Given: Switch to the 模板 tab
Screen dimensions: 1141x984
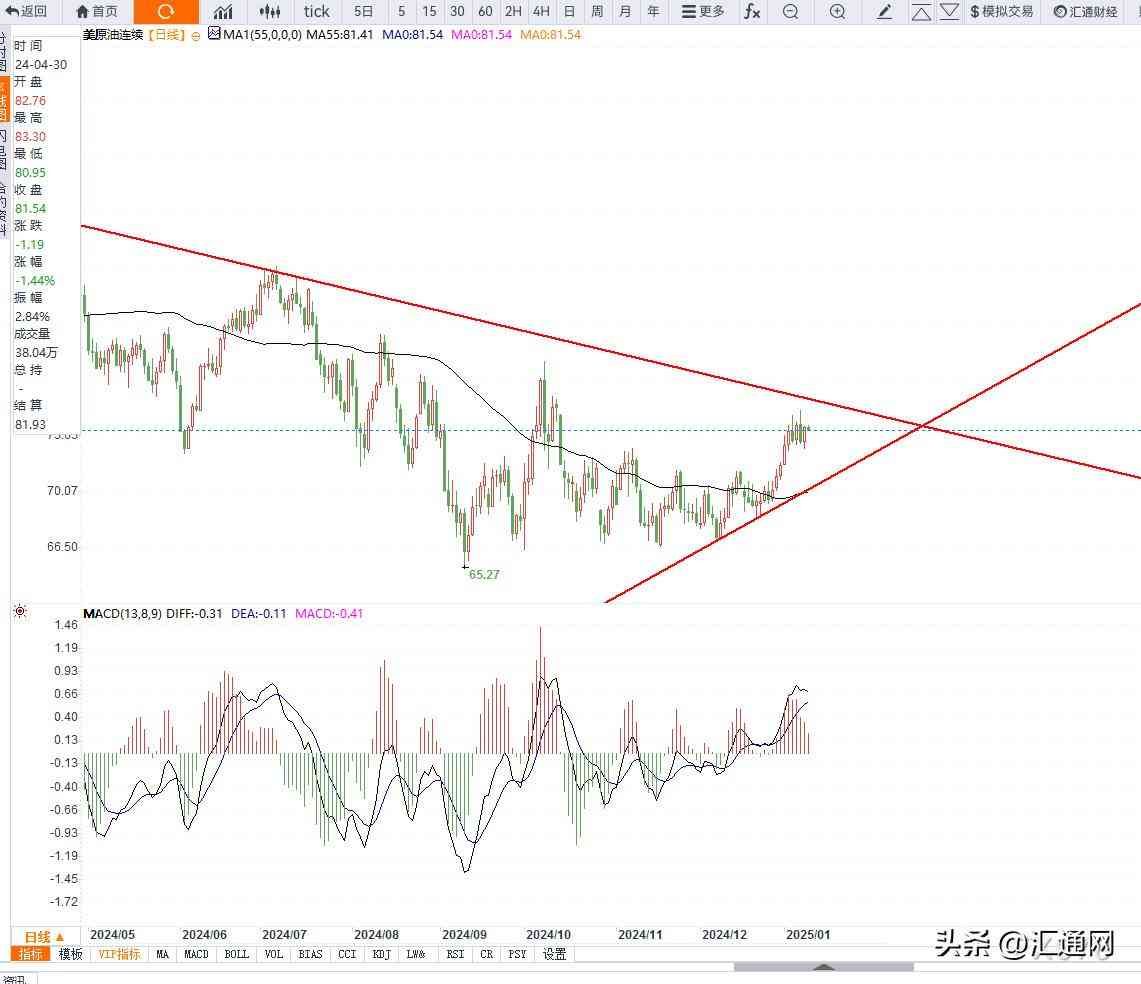Looking at the screenshot, I should (x=70, y=954).
